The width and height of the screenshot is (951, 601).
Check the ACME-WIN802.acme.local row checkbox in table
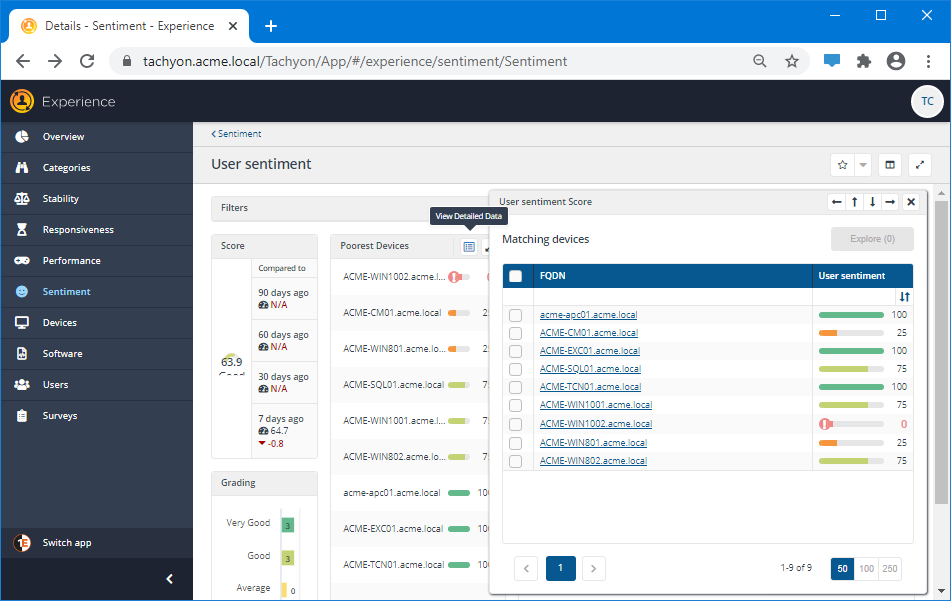(516, 461)
